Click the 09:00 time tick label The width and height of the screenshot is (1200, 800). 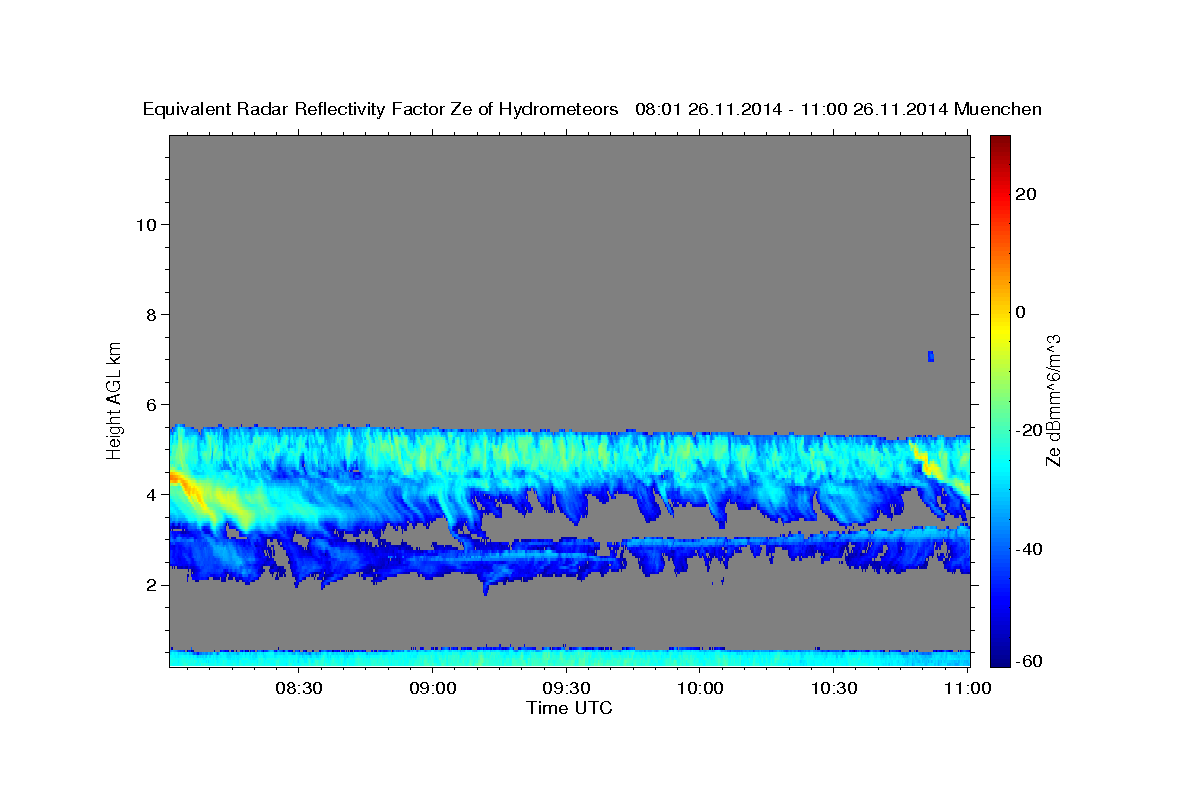(x=433, y=689)
